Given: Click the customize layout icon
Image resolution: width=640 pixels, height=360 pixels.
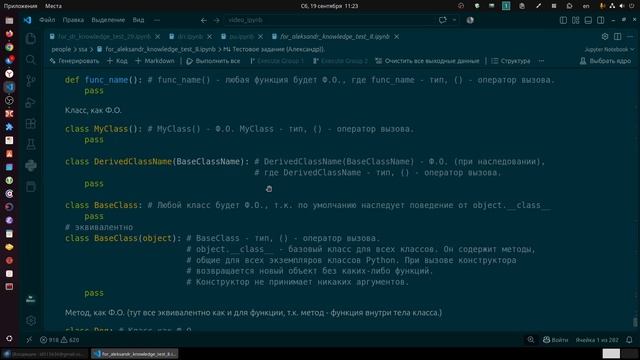Looking at the screenshot, I should pyautogui.click(x=576, y=20).
